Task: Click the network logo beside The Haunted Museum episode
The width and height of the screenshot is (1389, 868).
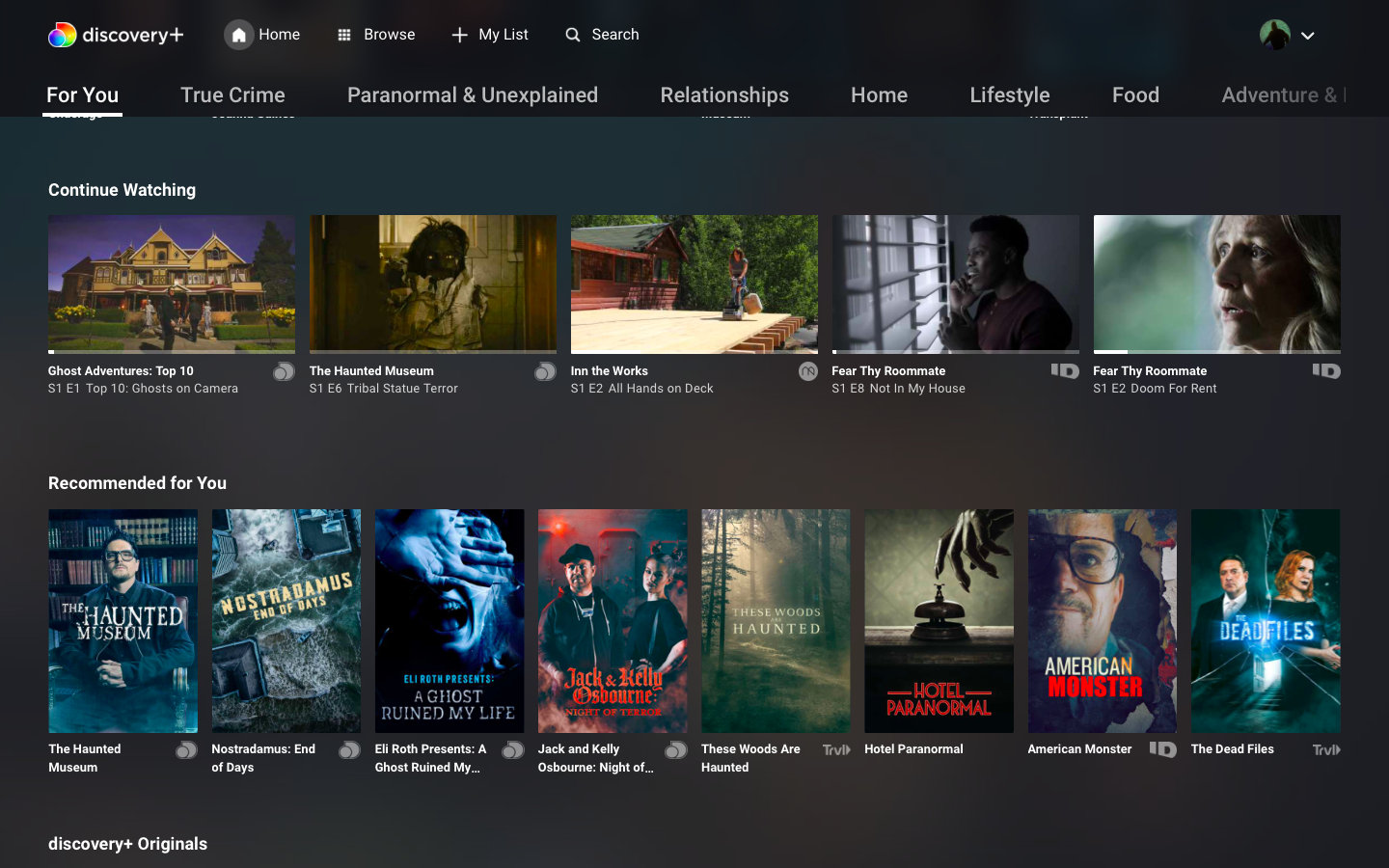Action: (545, 371)
